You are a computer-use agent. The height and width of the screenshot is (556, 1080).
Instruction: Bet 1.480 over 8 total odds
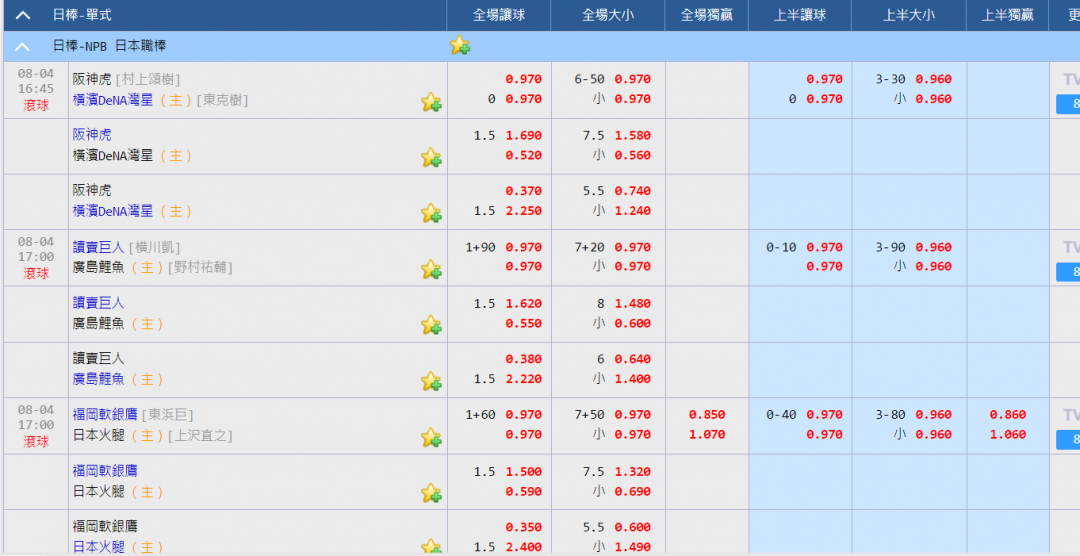[633, 304]
